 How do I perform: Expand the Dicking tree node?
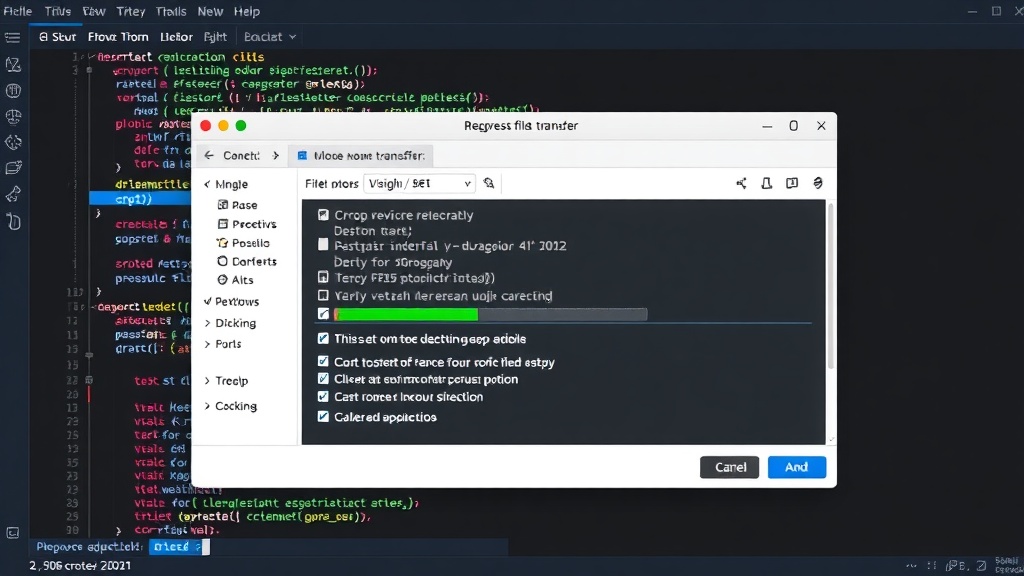pos(207,323)
